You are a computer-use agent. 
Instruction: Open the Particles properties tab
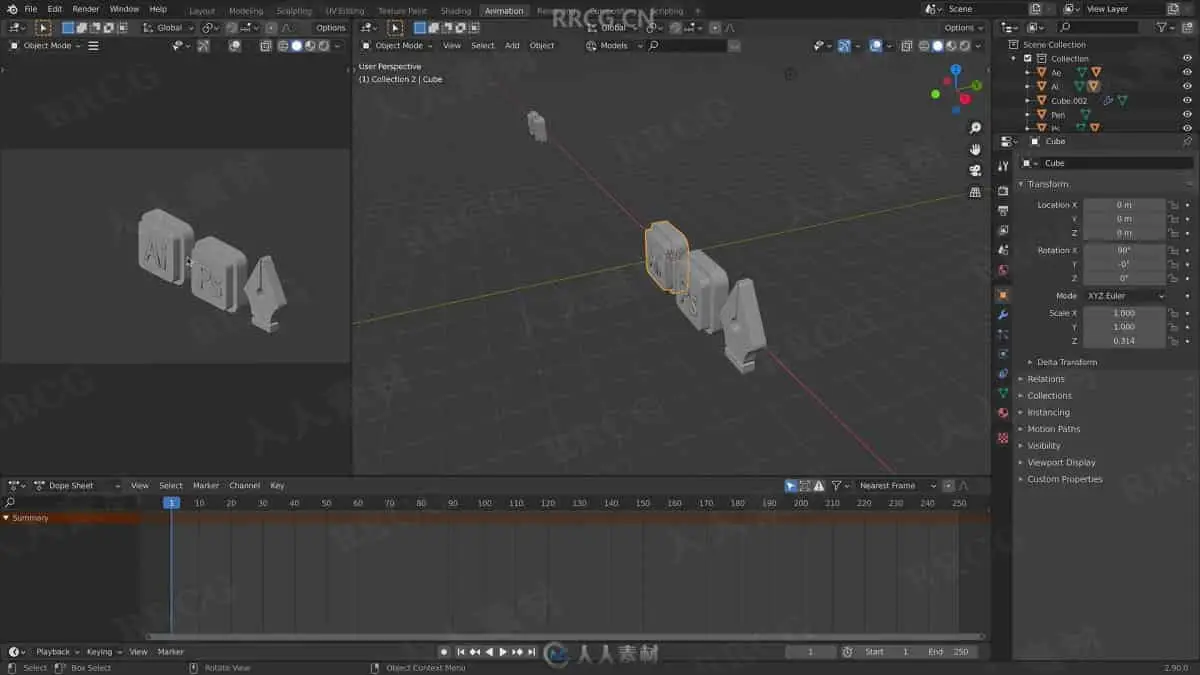(1003, 334)
